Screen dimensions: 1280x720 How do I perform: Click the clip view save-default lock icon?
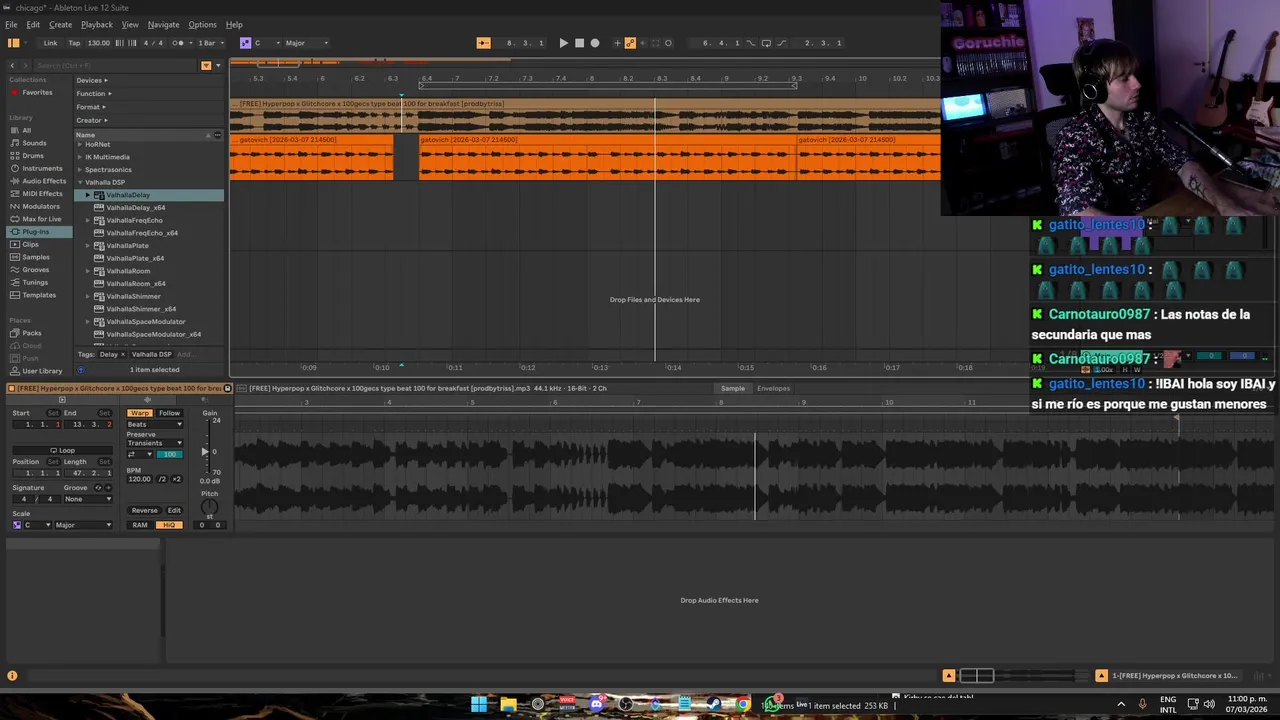pyautogui.click(x=227, y=388)
